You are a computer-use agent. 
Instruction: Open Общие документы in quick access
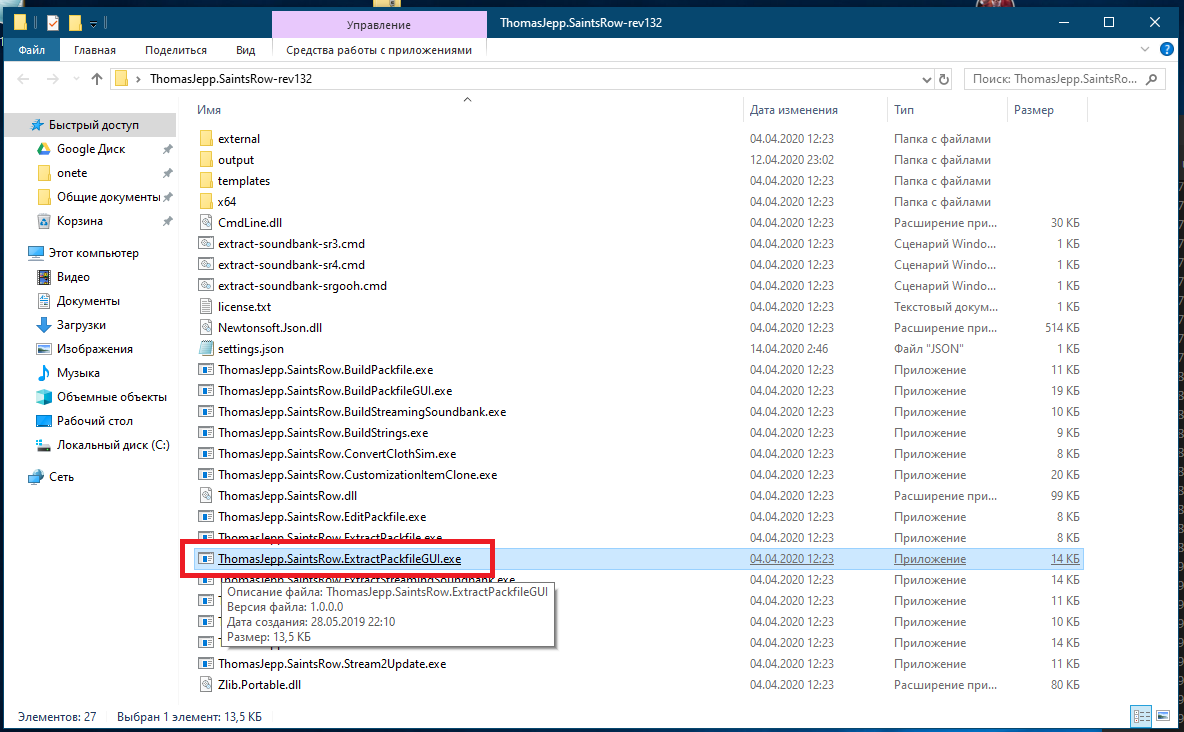tap(108, 197)
